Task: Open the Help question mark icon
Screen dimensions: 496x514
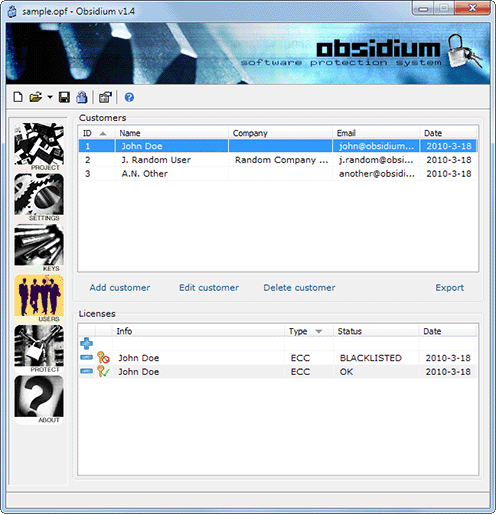Action: [x=129, y=97]
